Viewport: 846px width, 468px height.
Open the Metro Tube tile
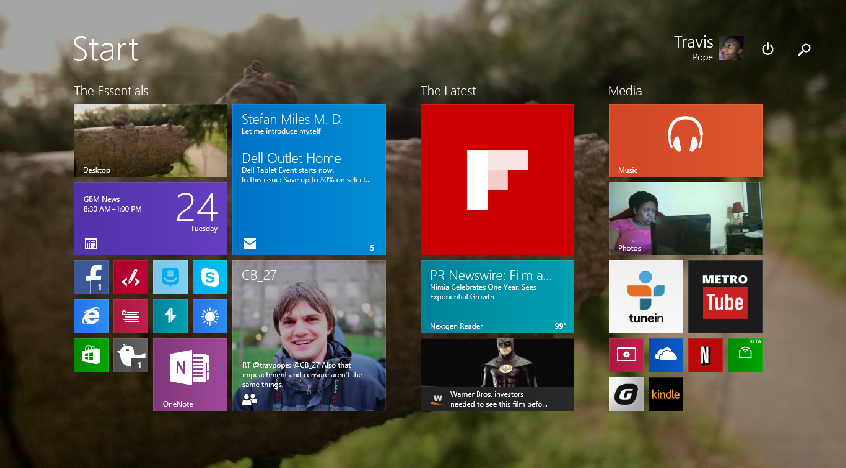[725, 296]
